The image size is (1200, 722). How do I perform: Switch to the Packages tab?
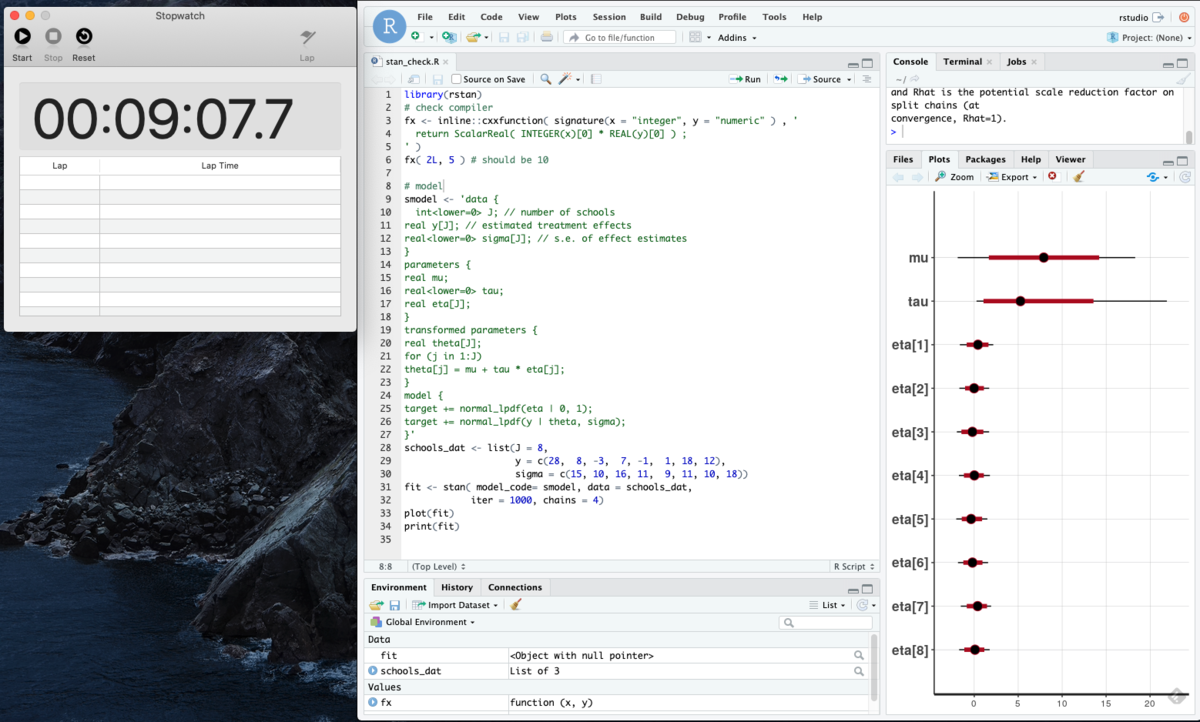[985, 159]
